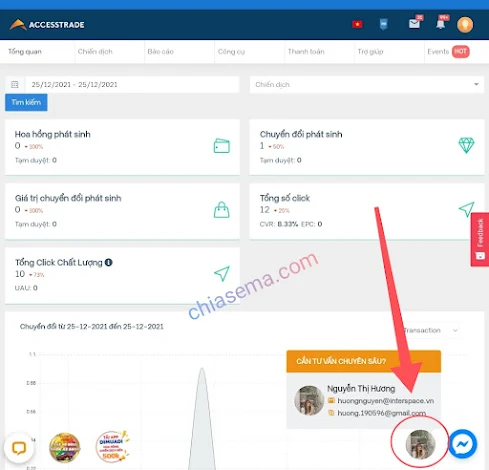Click the date range input 25/12/2021
The width and height of the screenshot is (489, 470).
[x=132, y=84]
